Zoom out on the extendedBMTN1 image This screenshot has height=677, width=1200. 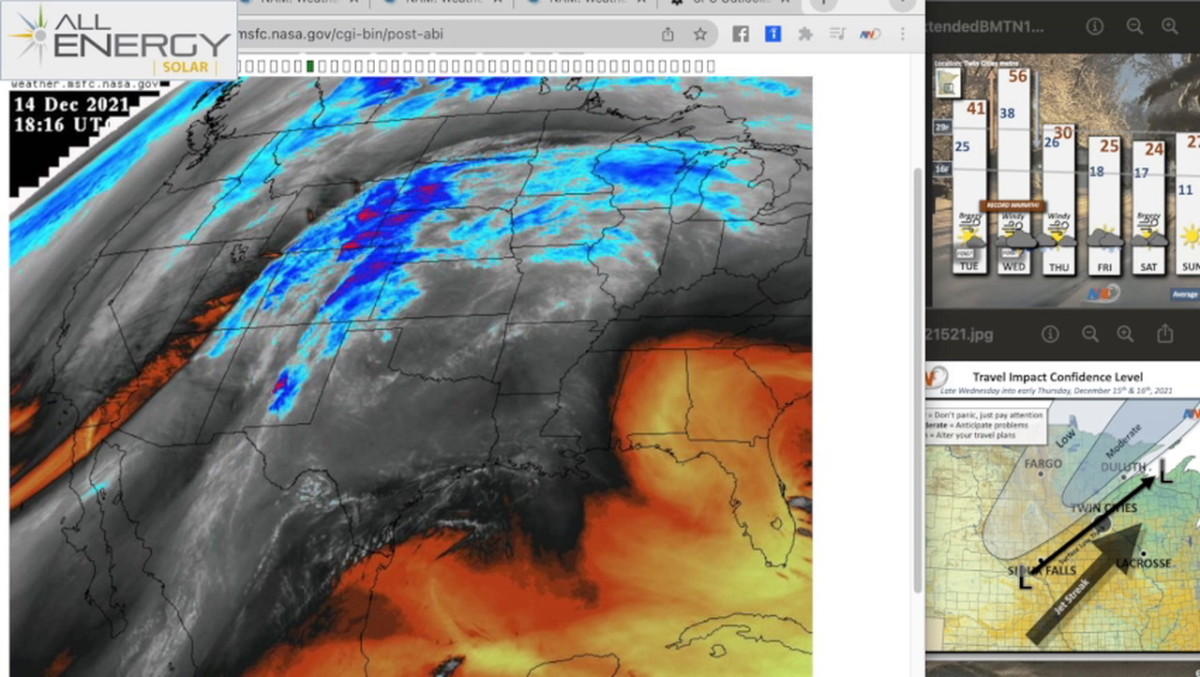click(1134, 27)
